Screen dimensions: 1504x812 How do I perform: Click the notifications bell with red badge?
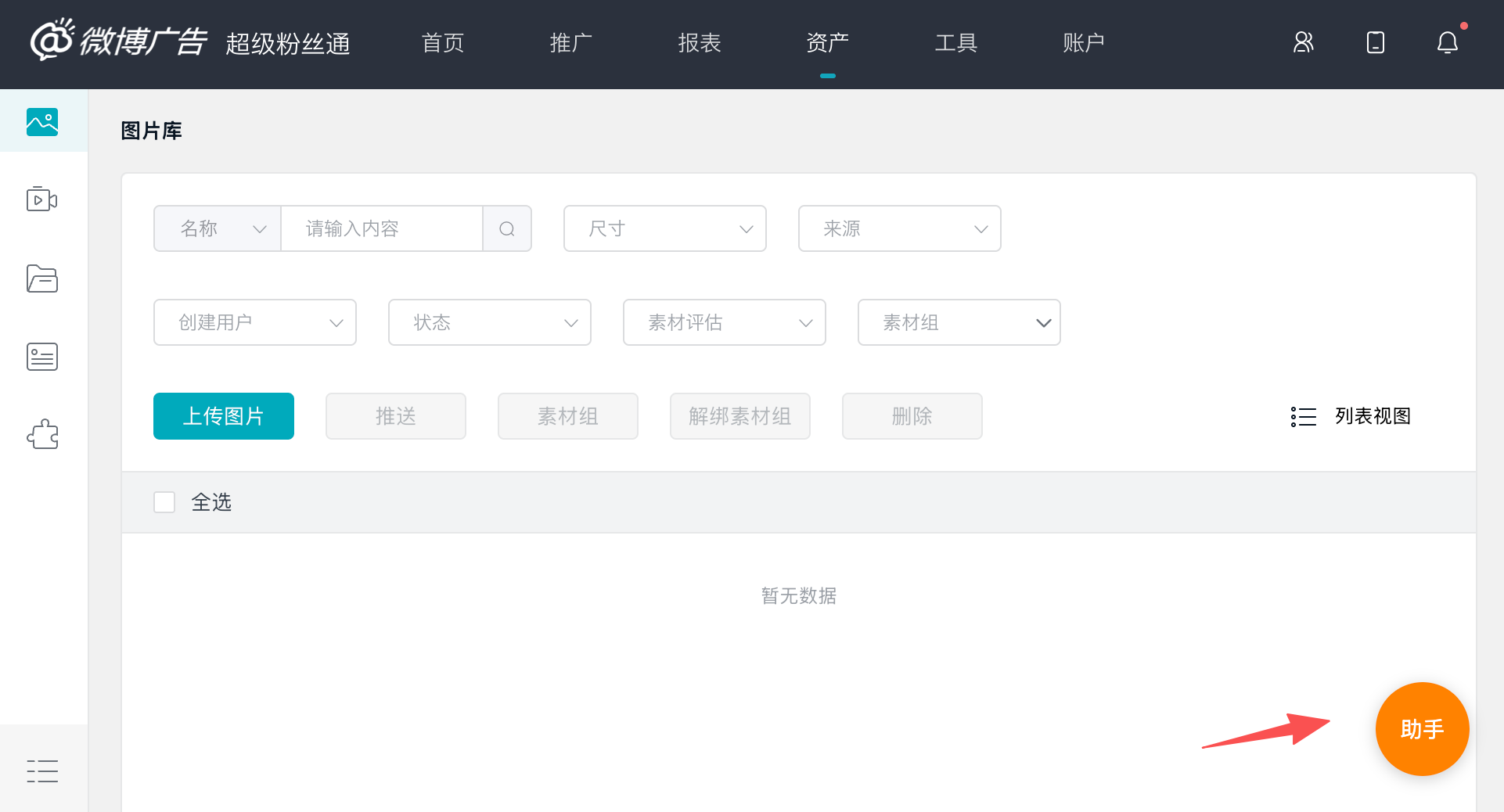tap(1447, 43)
